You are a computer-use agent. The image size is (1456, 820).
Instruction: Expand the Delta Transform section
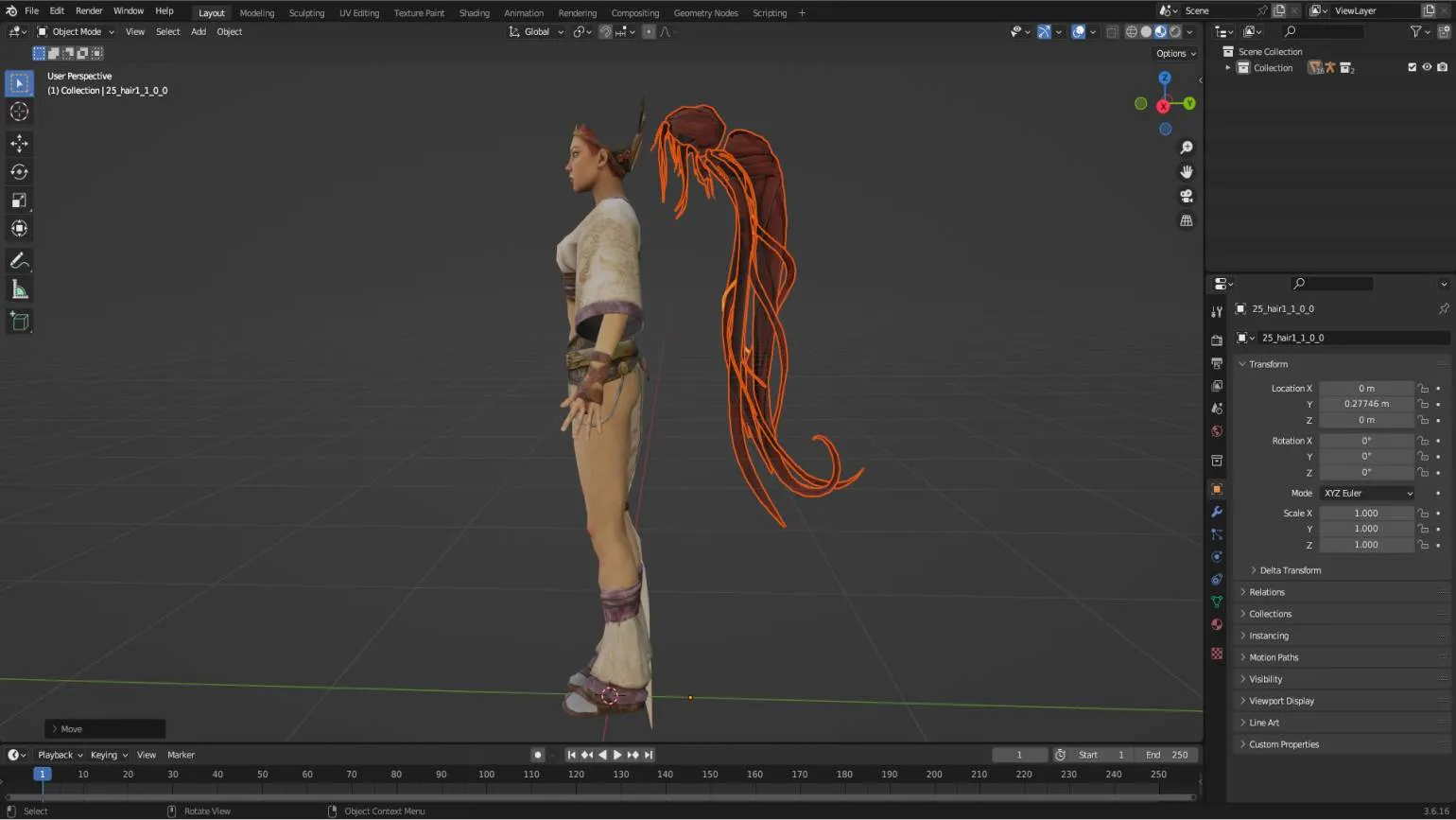tap(1290, 570)
